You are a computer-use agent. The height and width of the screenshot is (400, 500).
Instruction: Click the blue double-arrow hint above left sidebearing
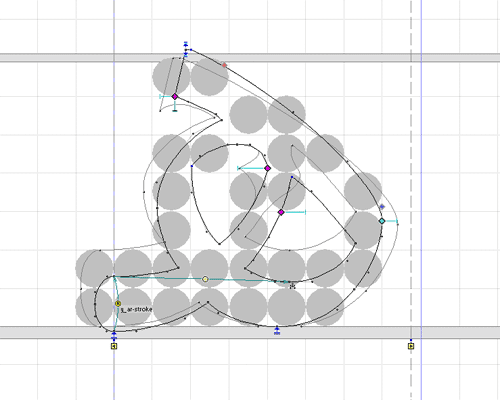114,336
